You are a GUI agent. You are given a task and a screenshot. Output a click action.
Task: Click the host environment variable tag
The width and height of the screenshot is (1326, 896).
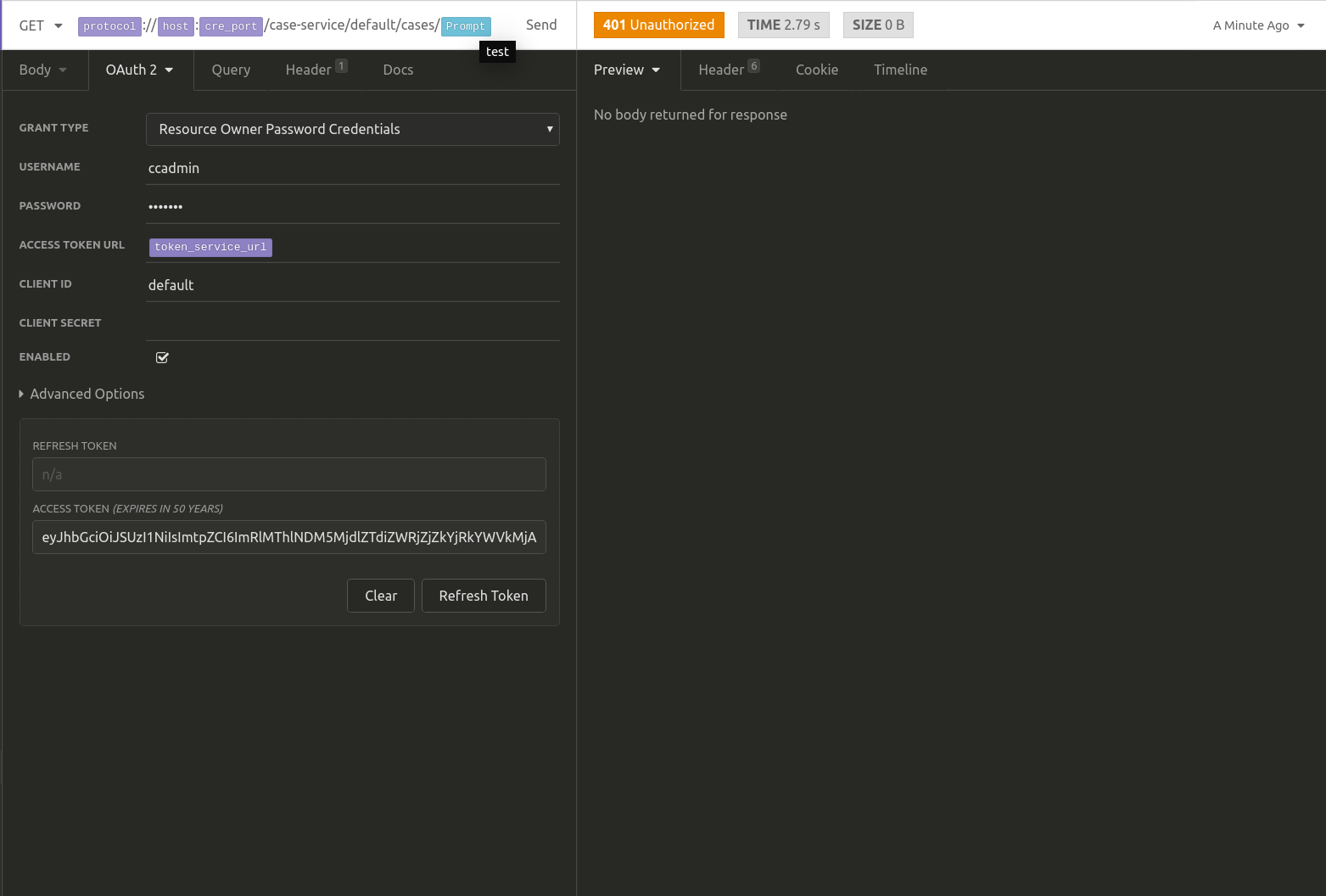tap(175, 25)
